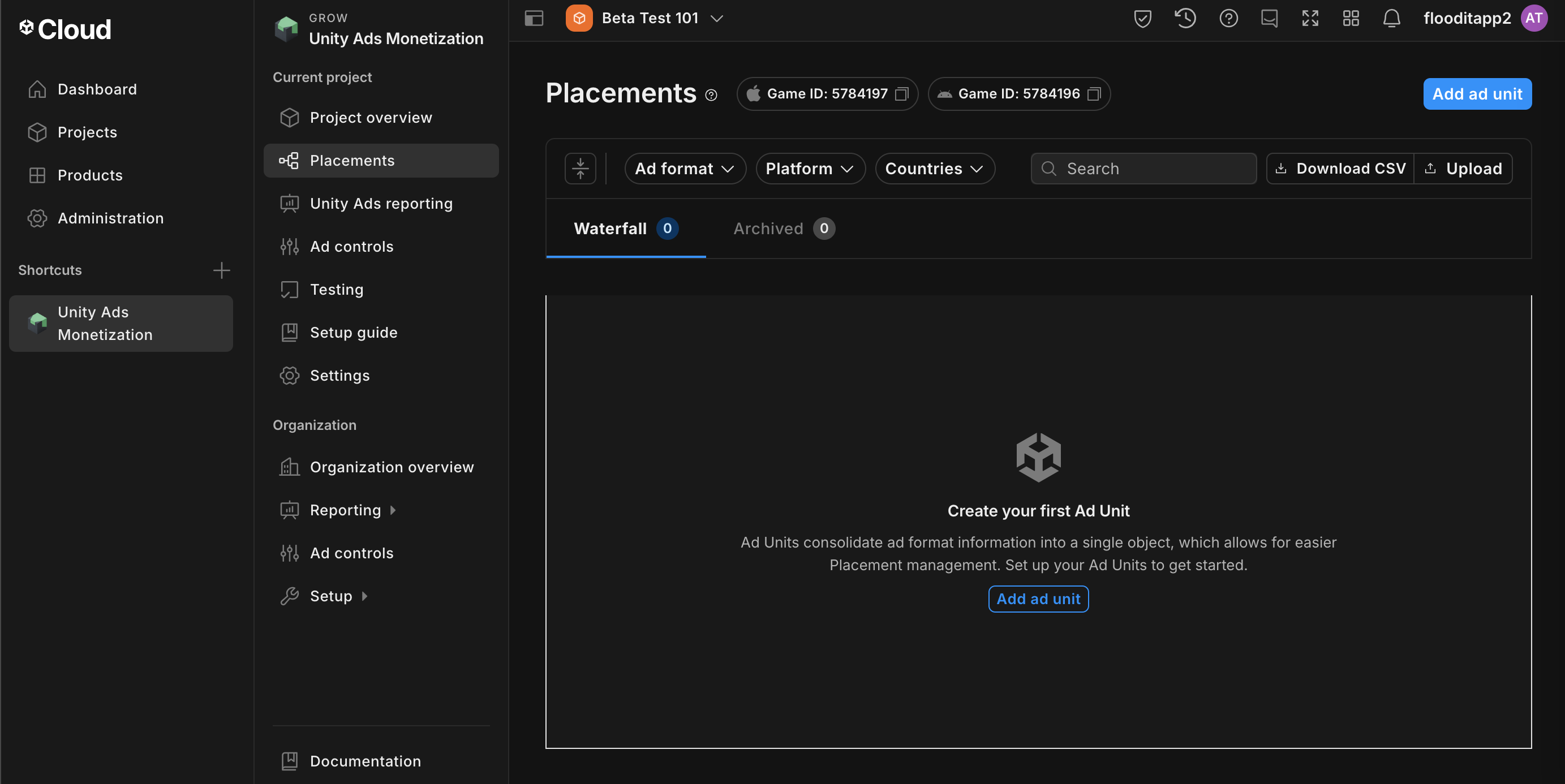Image resolution: width=1565 pixels, height=784 pixels.
Task: Click the shield checkmark icon
Action: click(x=1142, y=18)
